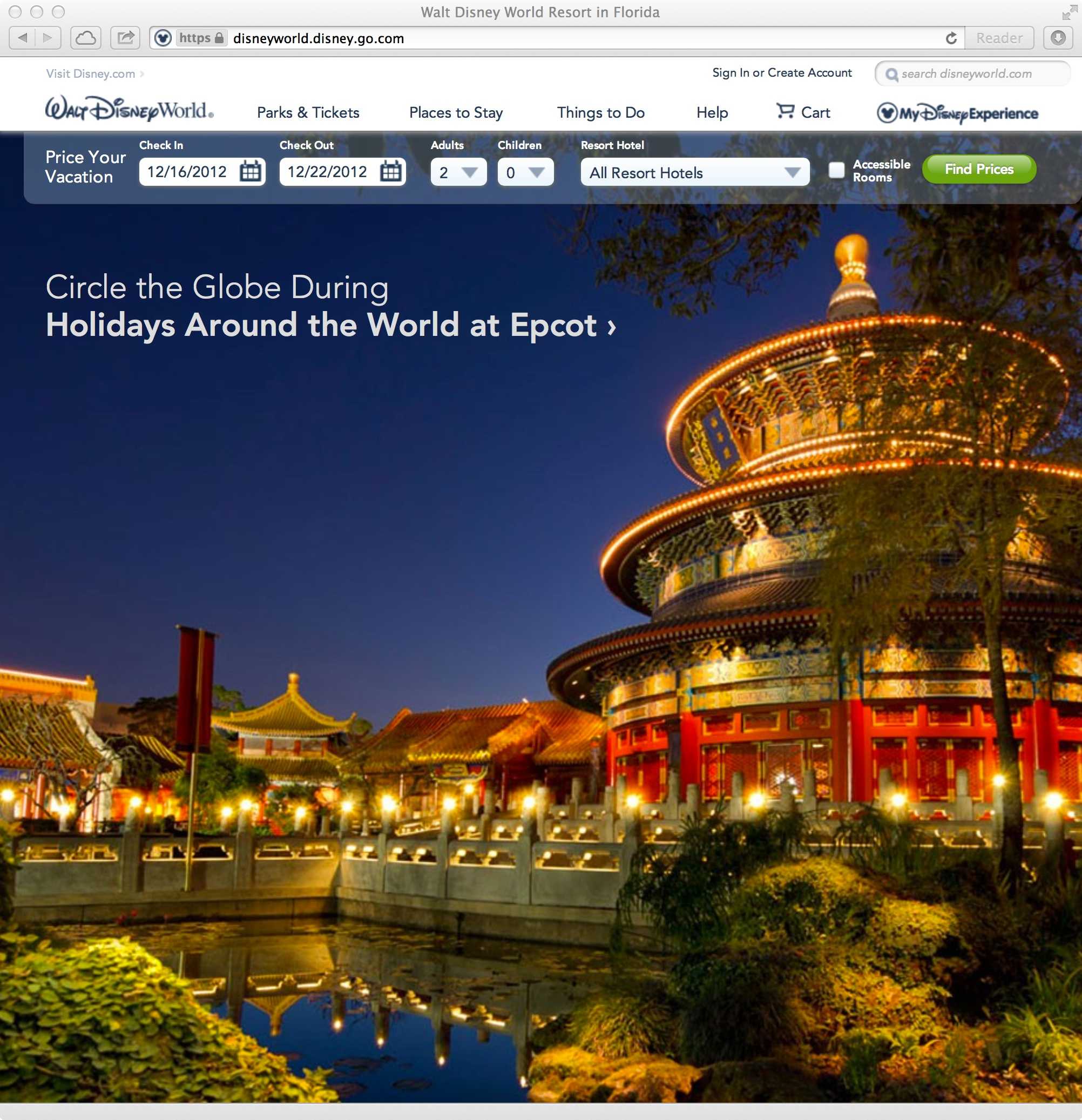Image resolution: width=1082 pixels, height=1120 pixels.
Task: Click the https padlock badge in address bar
Action: pyautogui.click(x=201, y=38)
